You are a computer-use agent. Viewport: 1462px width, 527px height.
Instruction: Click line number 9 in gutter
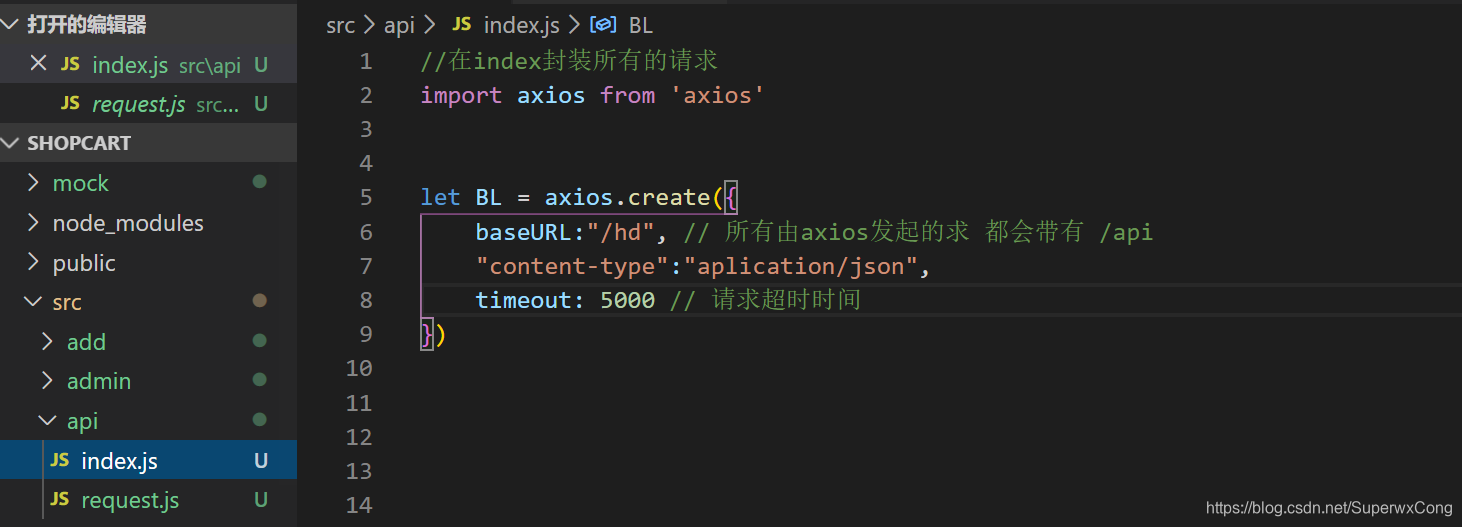[365, 334]
